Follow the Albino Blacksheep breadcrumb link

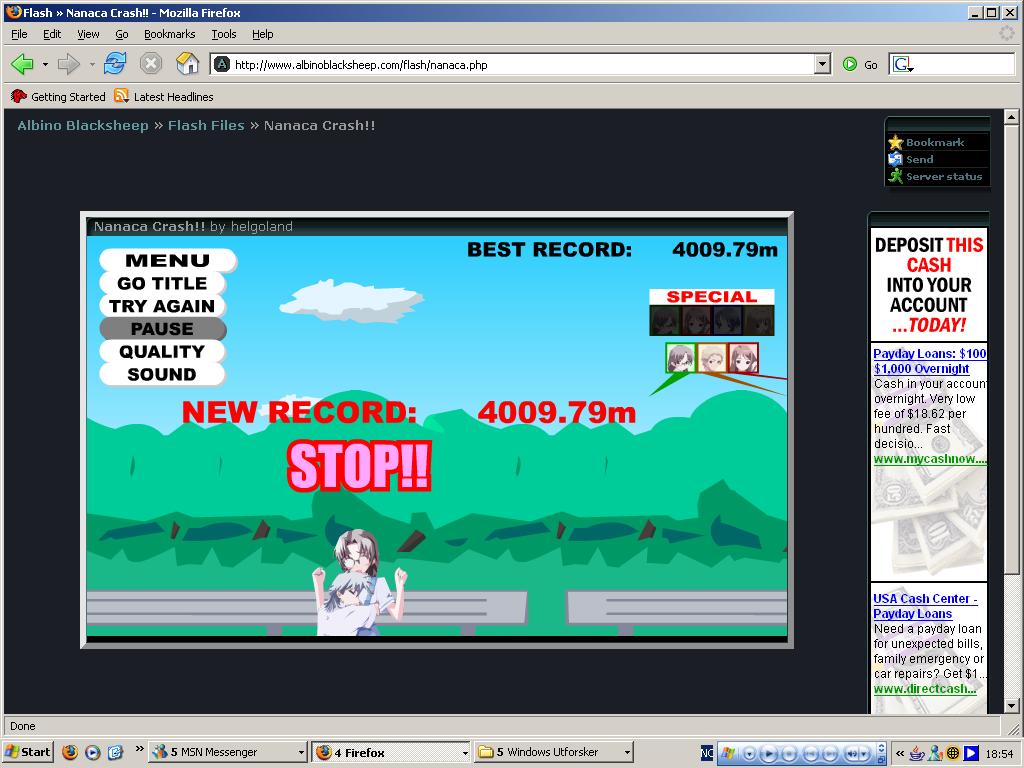pyautogui.click(x=83, y=125)
